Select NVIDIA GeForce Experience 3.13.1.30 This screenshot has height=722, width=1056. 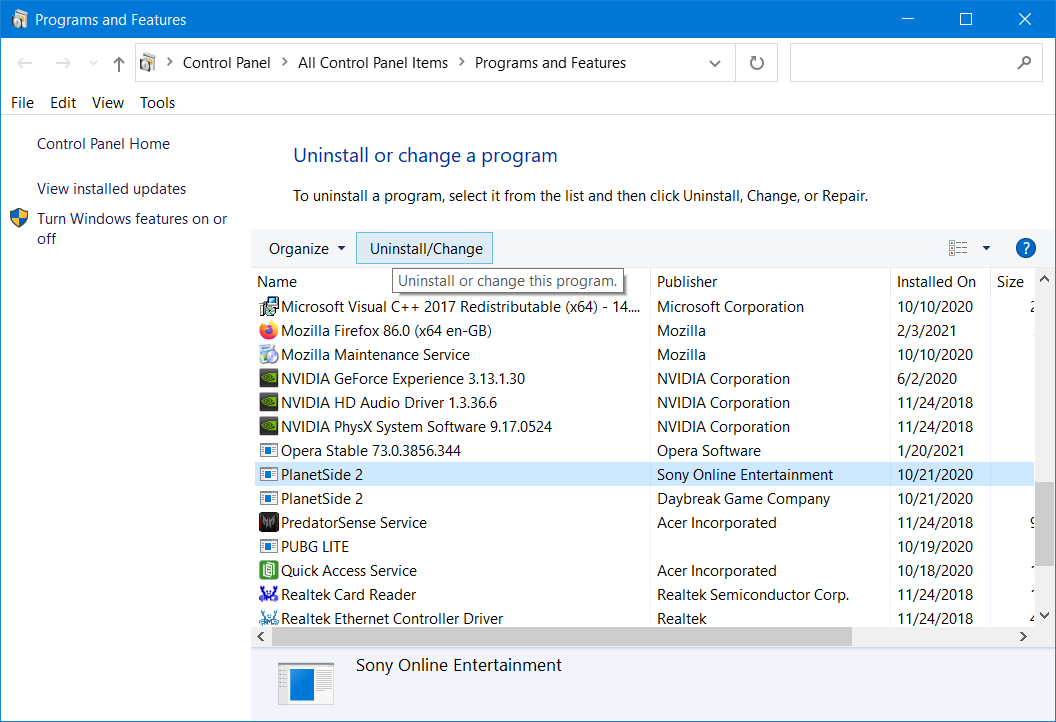point(403,379)
